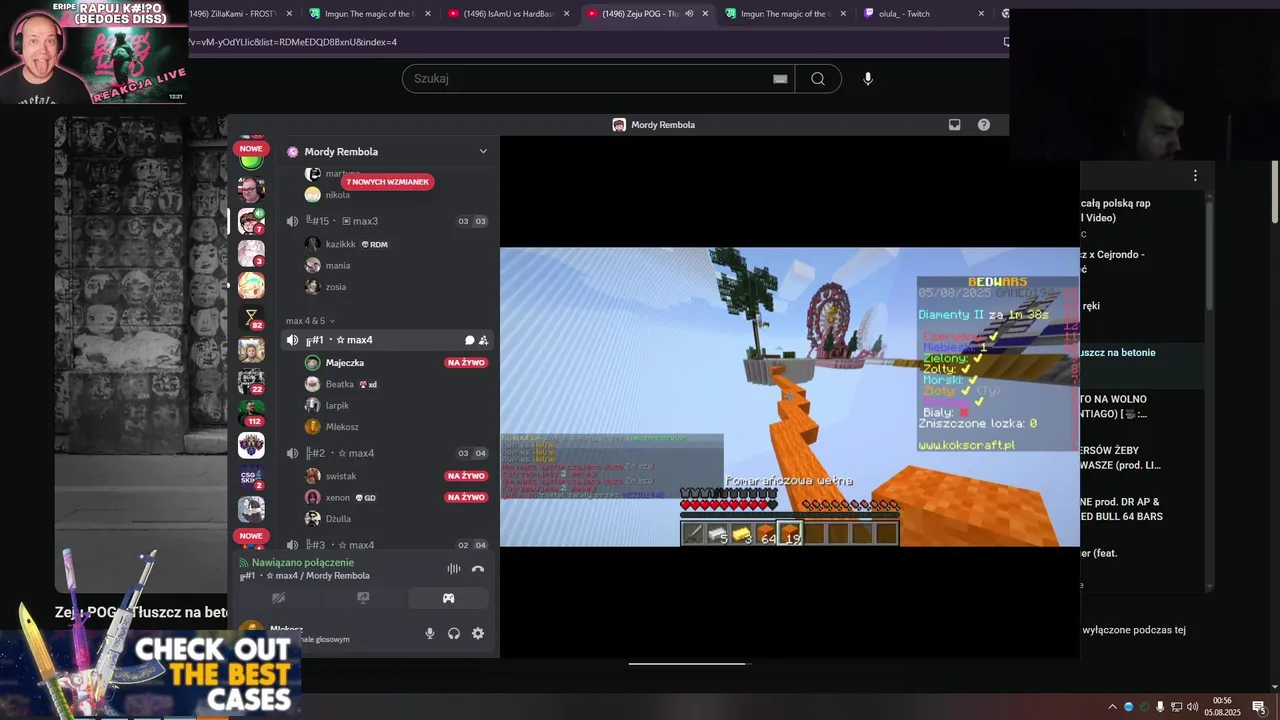
Task: Click 7 NOWYCH WZMIANEK mentions pill
Action: pyautogui.click(x=388, y=182)
